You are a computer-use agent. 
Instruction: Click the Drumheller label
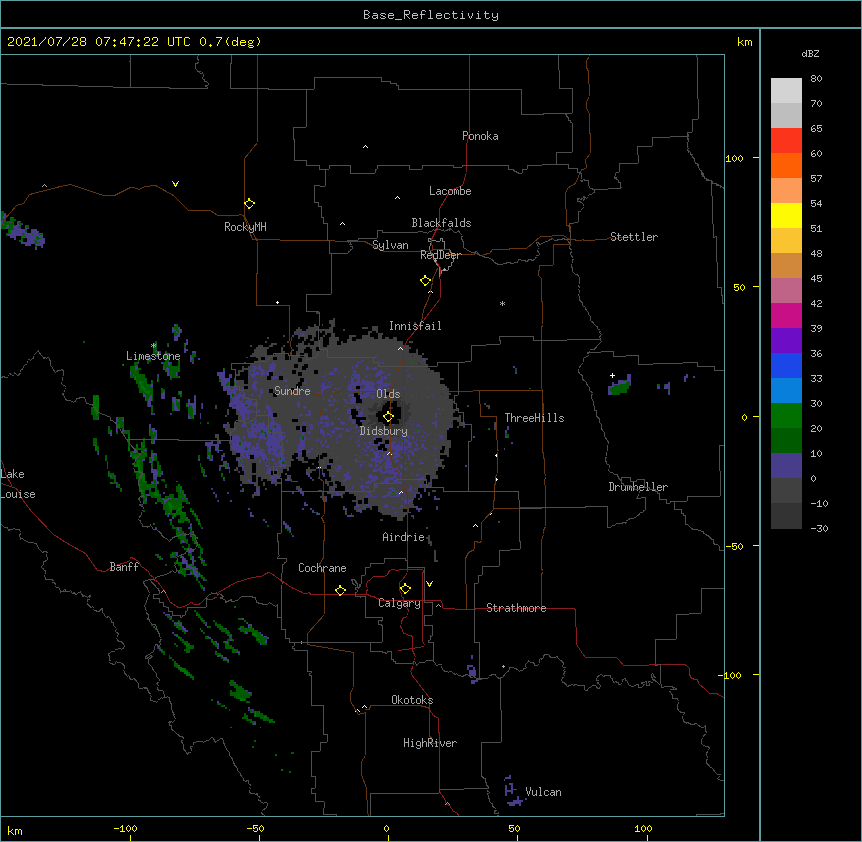(638, 487)
